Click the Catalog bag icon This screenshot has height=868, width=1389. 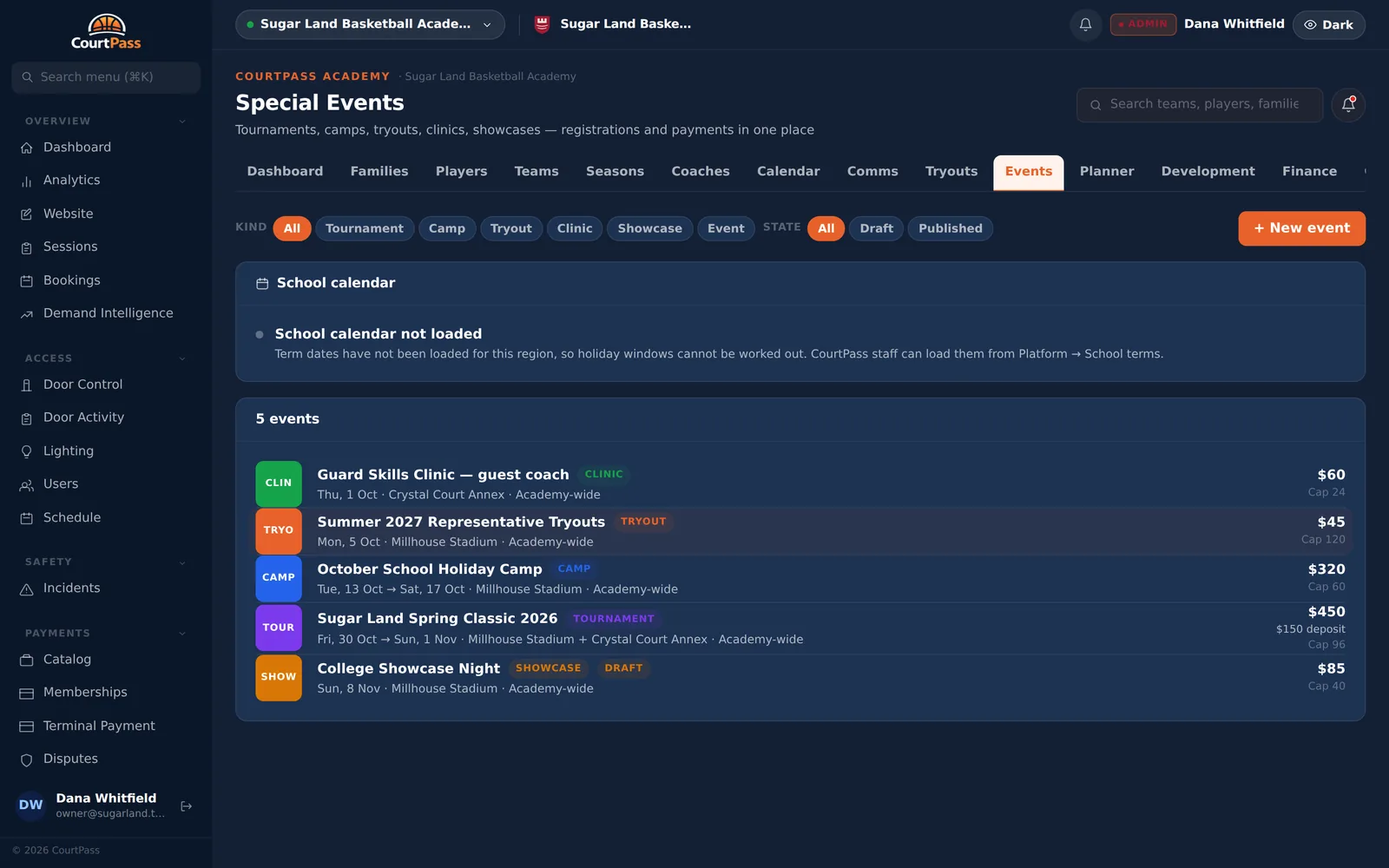(x=27, y=660)
